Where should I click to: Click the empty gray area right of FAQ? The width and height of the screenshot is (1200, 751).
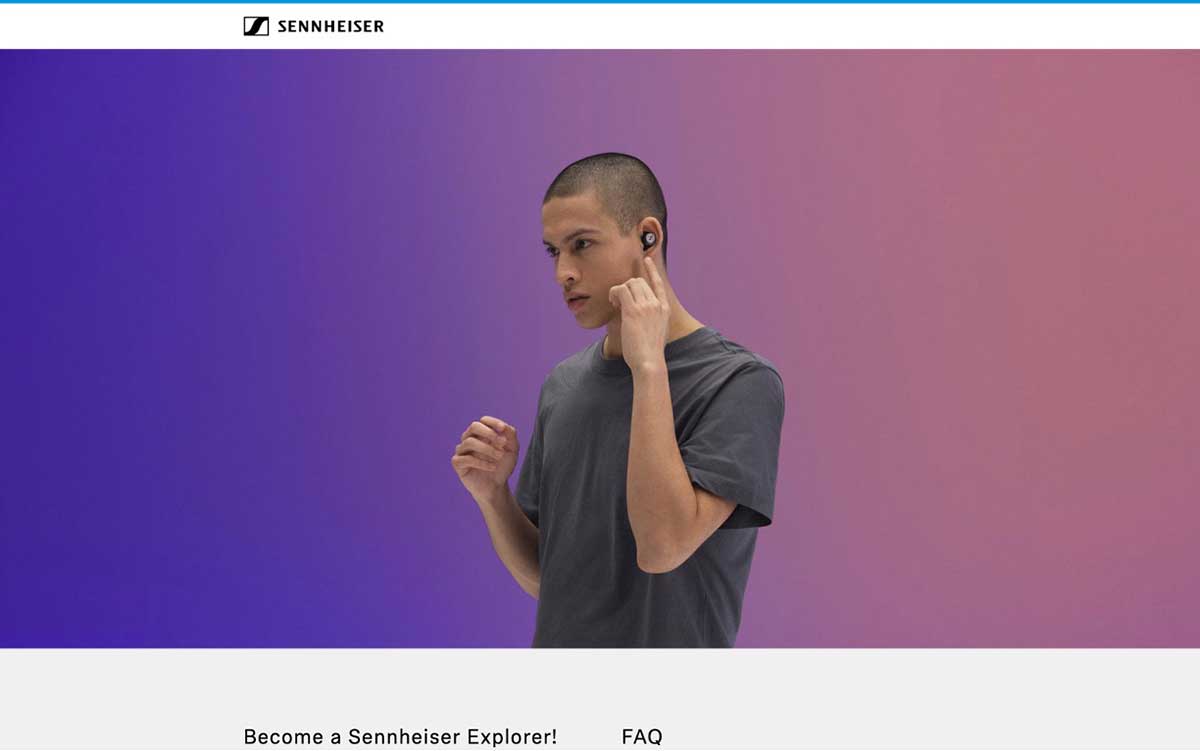click(x=930, y=737)
